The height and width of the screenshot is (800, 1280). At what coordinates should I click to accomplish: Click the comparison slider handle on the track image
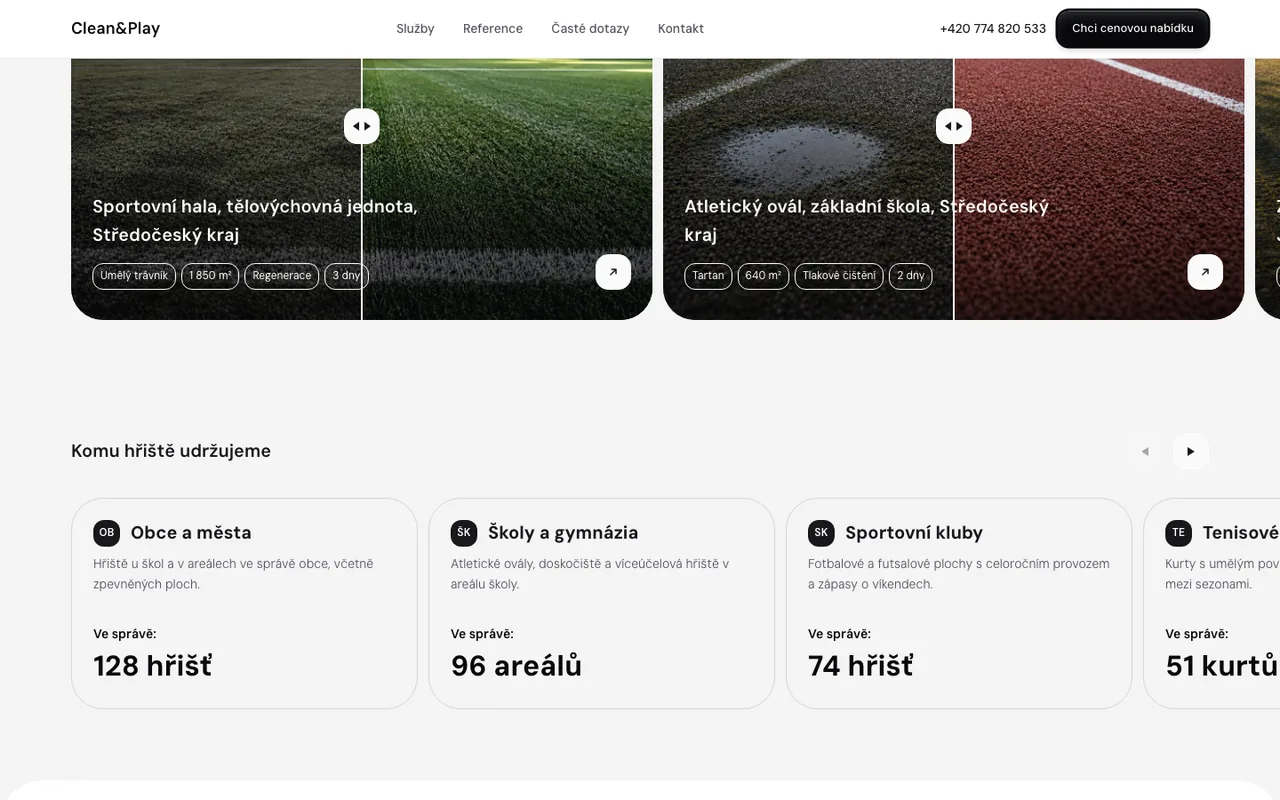click(x=954, y=126)
